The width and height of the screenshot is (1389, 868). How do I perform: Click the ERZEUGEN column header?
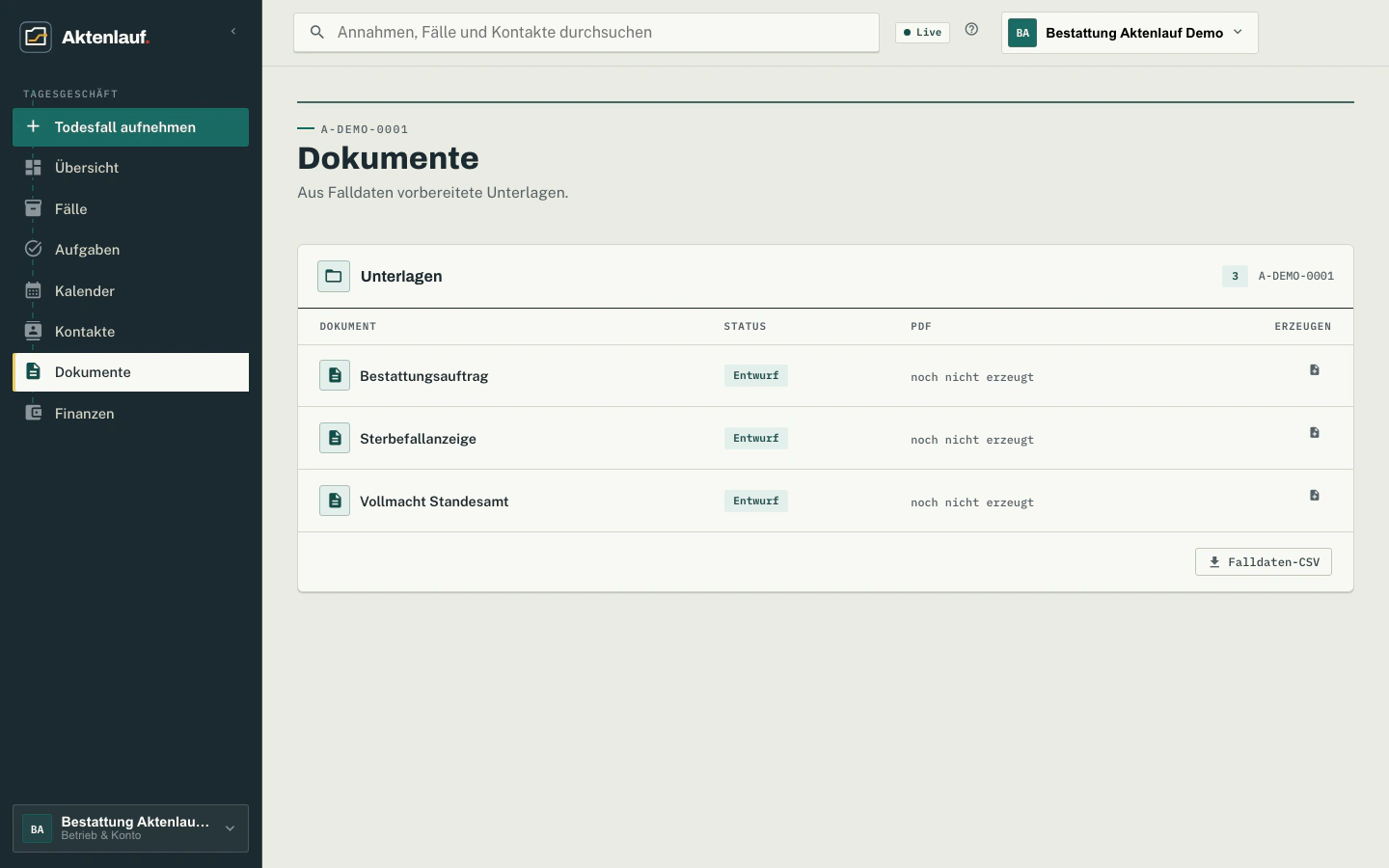pos(1303,327)
